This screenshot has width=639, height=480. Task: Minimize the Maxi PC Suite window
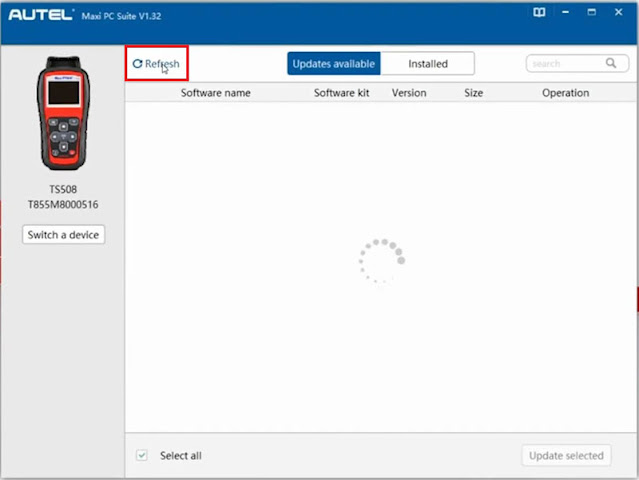click(565, 12)
